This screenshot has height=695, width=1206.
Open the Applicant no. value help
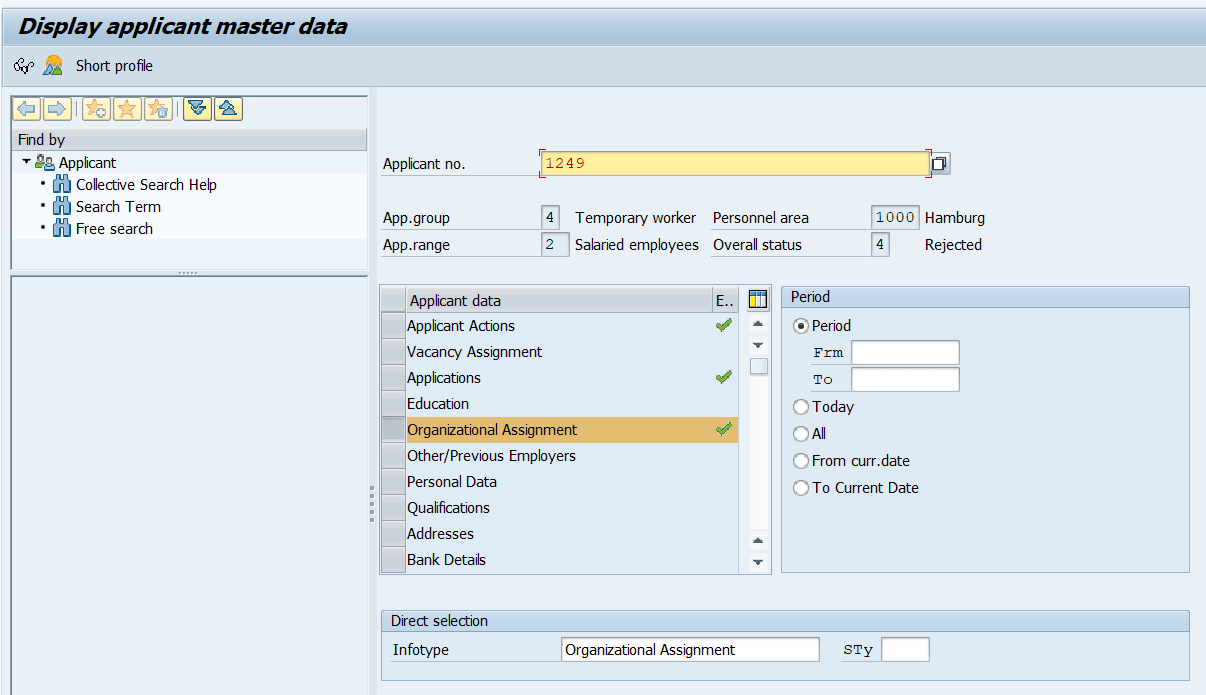[937, 162]
